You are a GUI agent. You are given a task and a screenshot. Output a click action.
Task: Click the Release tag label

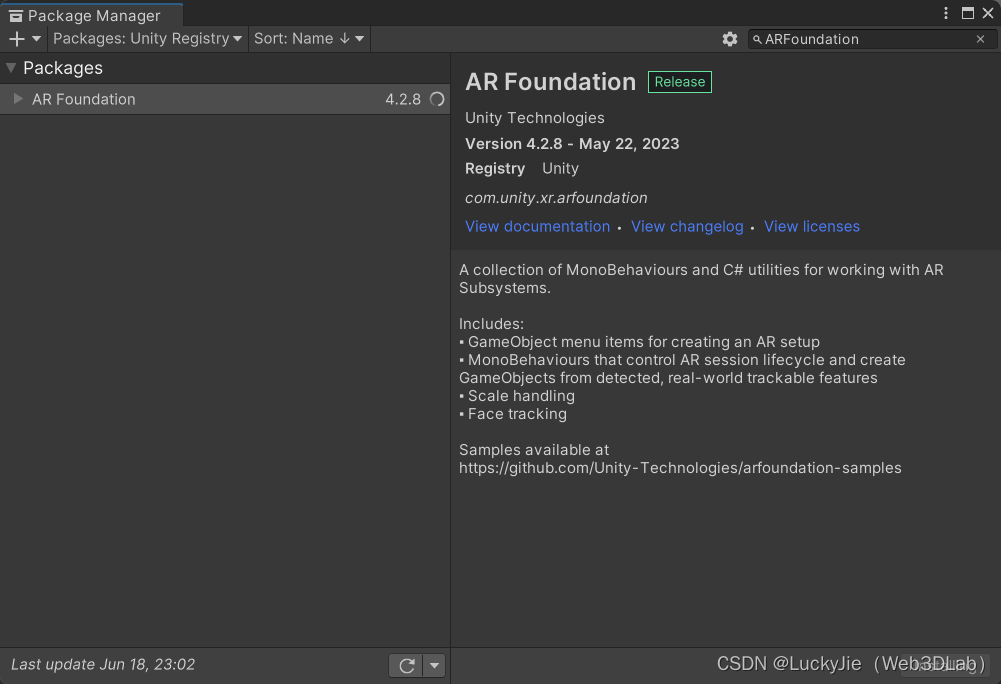679,82
